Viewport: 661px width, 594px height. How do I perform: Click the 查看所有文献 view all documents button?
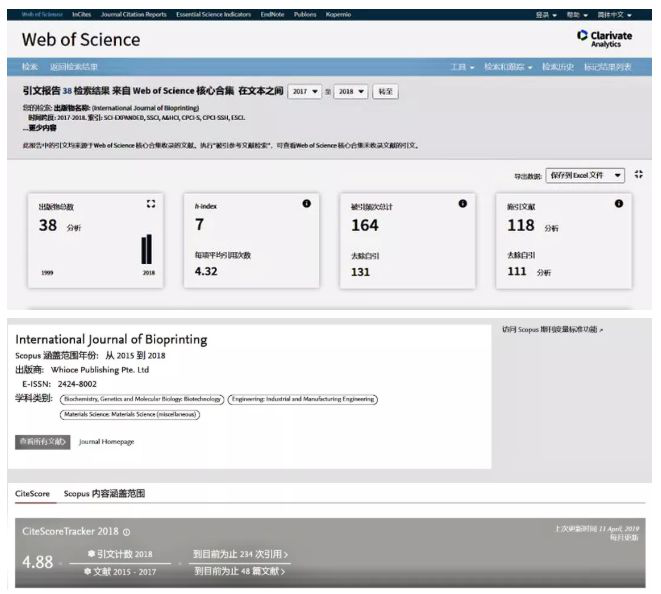point(43,442)
